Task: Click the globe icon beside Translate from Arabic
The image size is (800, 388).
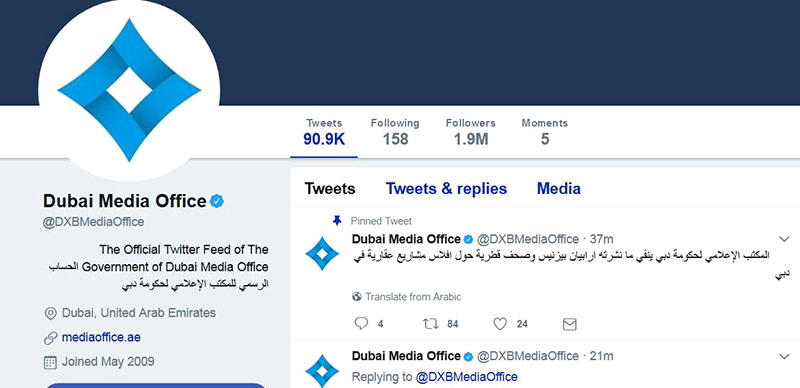Action: pyautogui.click(x=357, y=297)
